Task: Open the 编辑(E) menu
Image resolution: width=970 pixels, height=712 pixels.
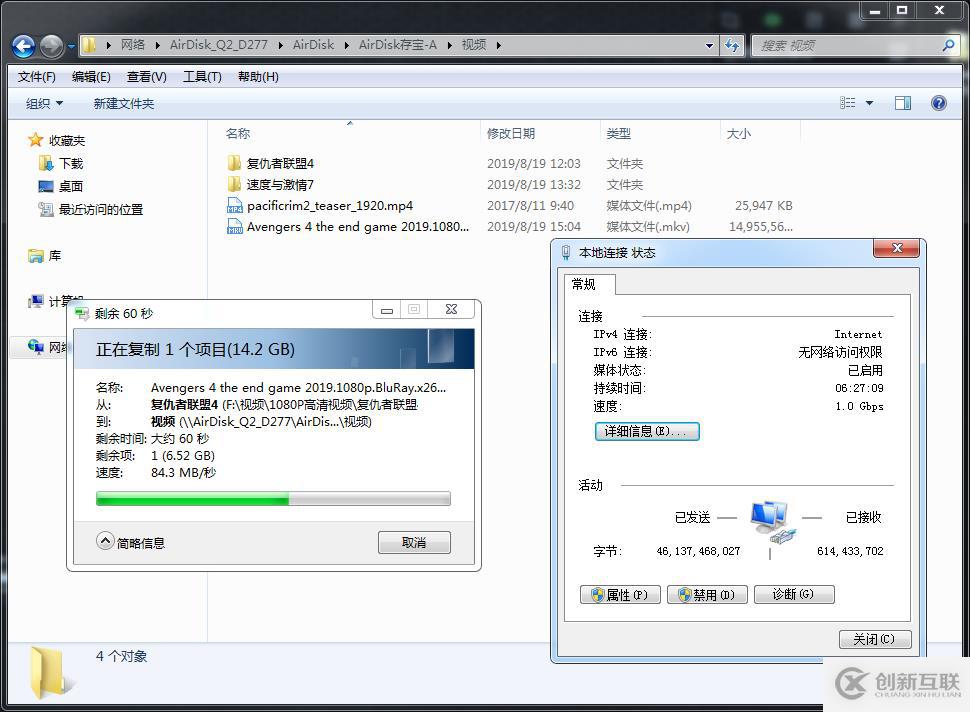Action: 91,77
